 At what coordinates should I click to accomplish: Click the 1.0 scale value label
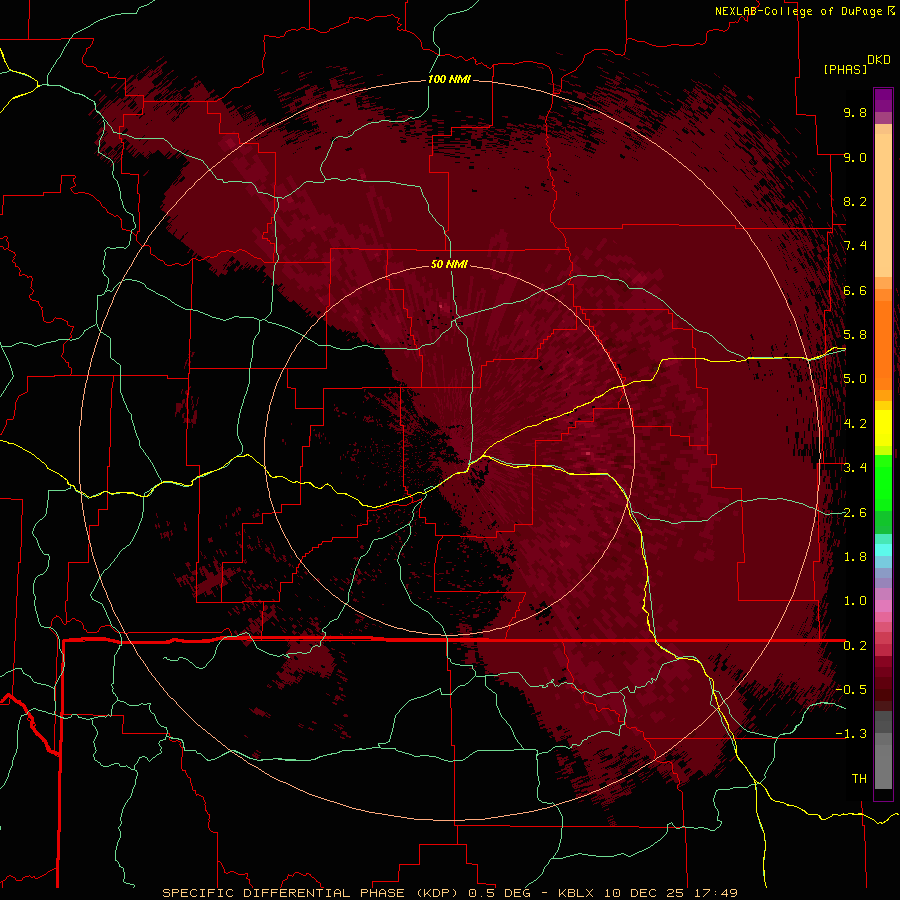(x=855, y=601)
